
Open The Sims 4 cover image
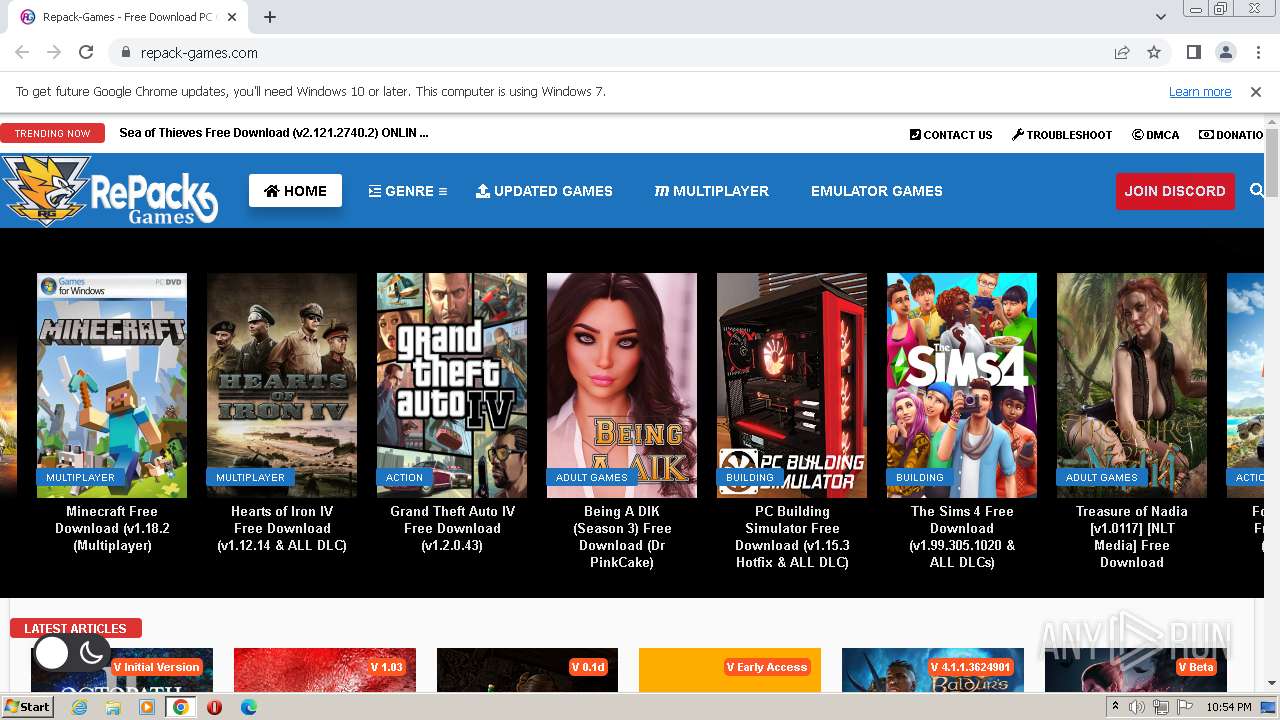click(x=962, y=385)
